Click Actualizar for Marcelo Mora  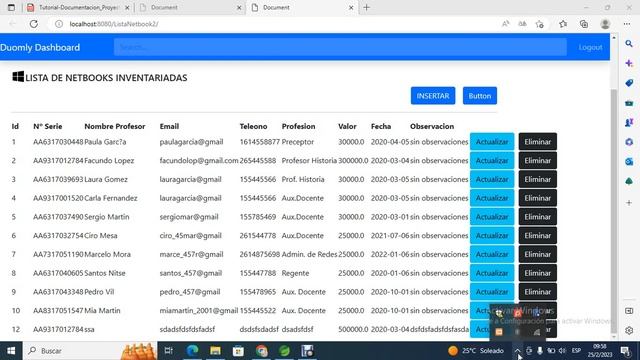tap(492, 254)
